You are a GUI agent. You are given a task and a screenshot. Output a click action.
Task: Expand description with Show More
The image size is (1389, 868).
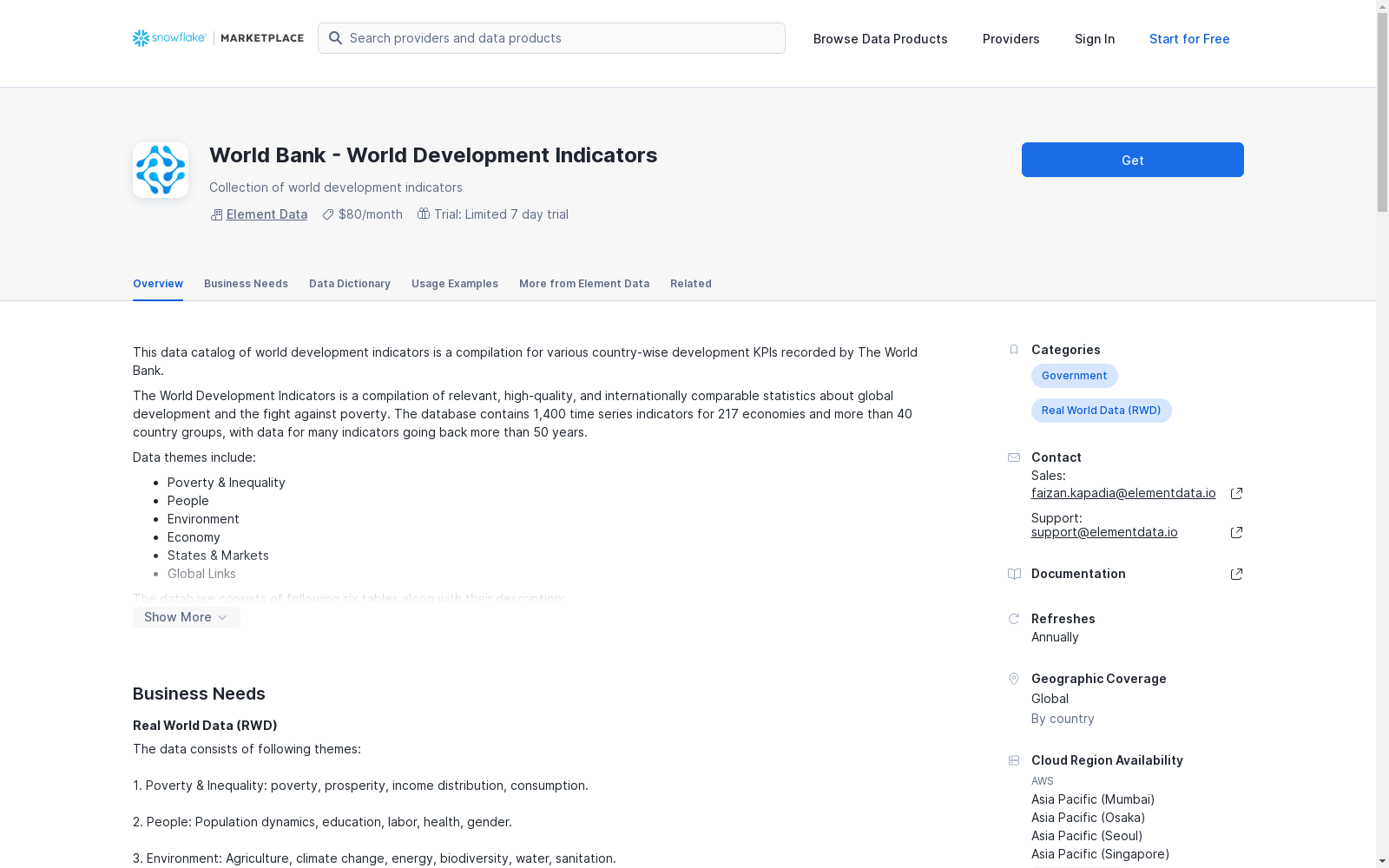click(x=187, y=617)
